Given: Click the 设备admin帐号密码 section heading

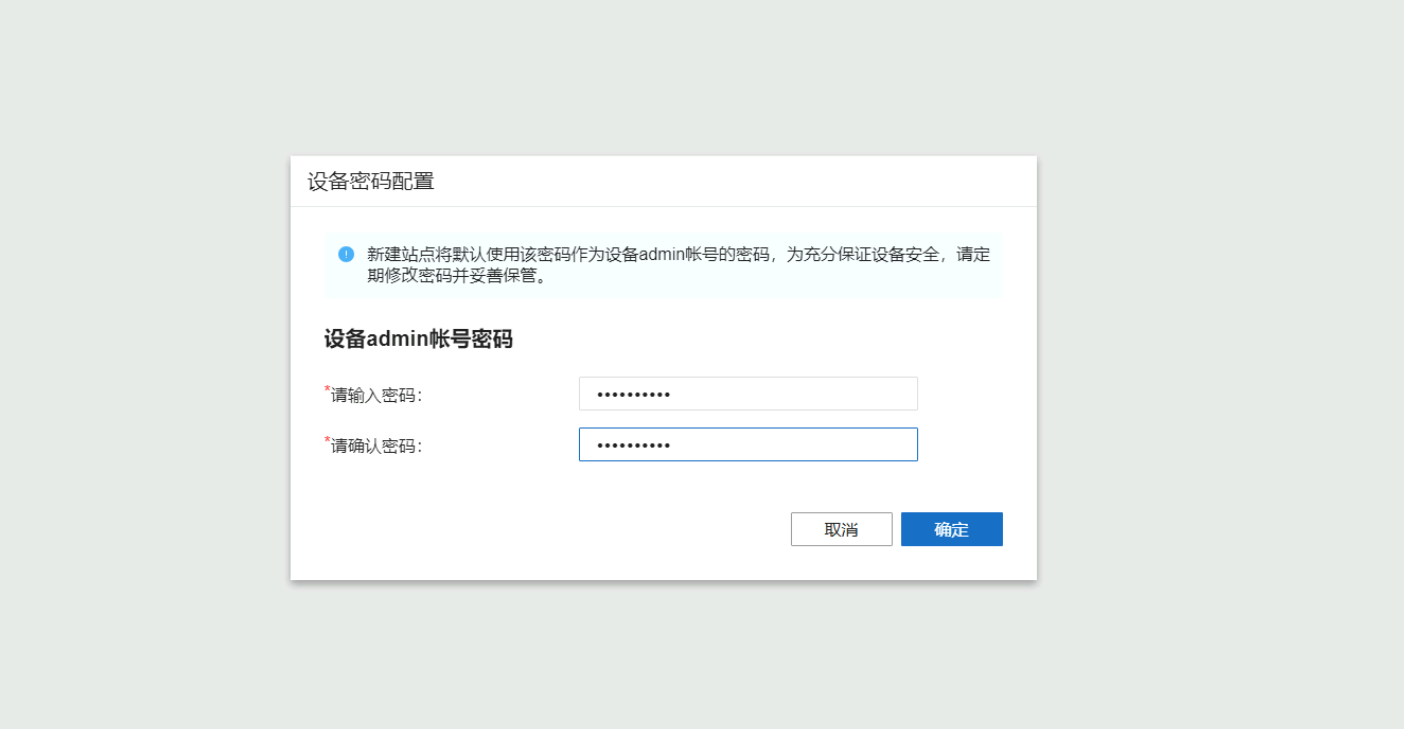Looking at the screenshot, I should point(418,339).
